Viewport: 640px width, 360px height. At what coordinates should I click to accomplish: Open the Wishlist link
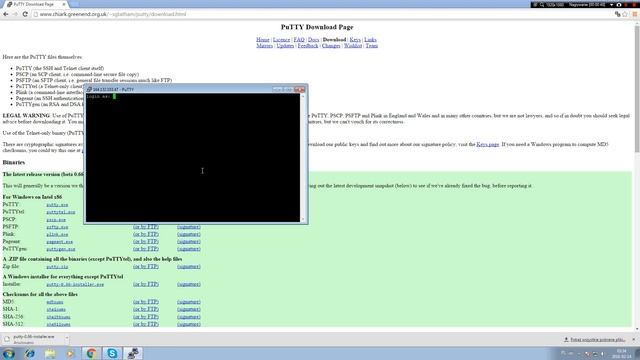[353, 46]
